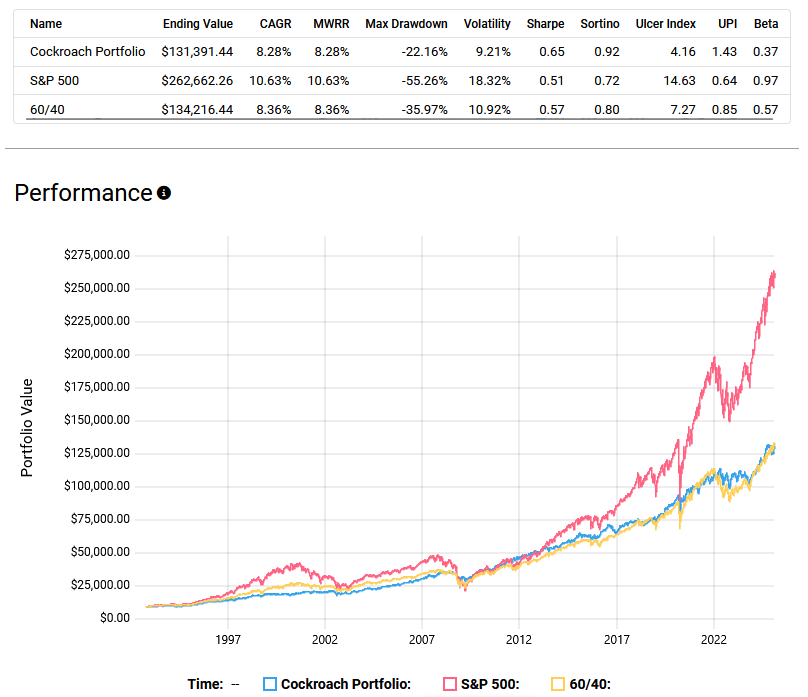Sort table by MWRR header

tap(331, 24)
